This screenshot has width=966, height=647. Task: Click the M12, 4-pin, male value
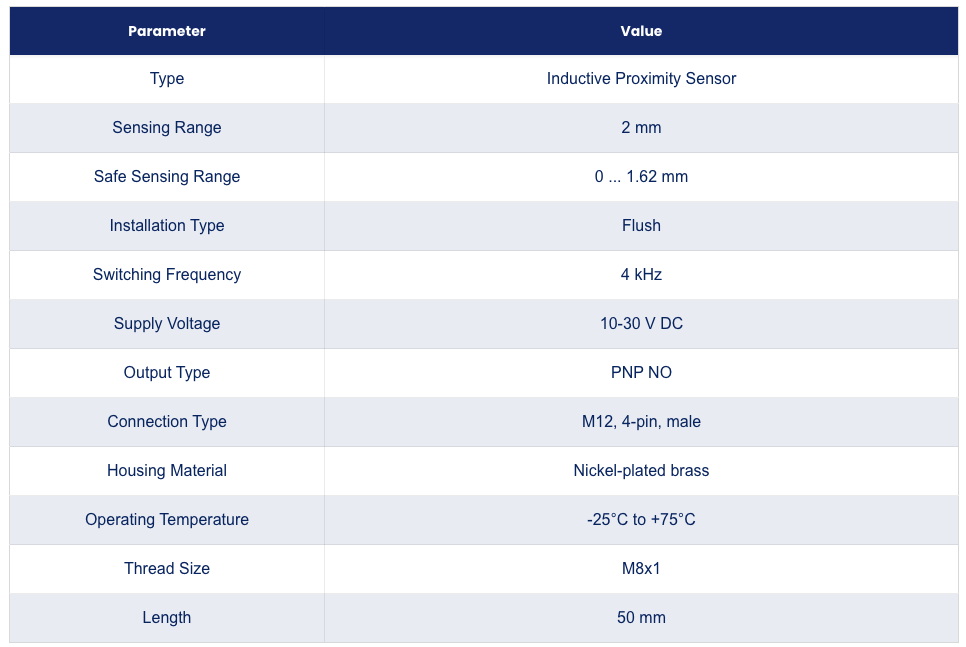pyautogui.click(x=641, y=421)
